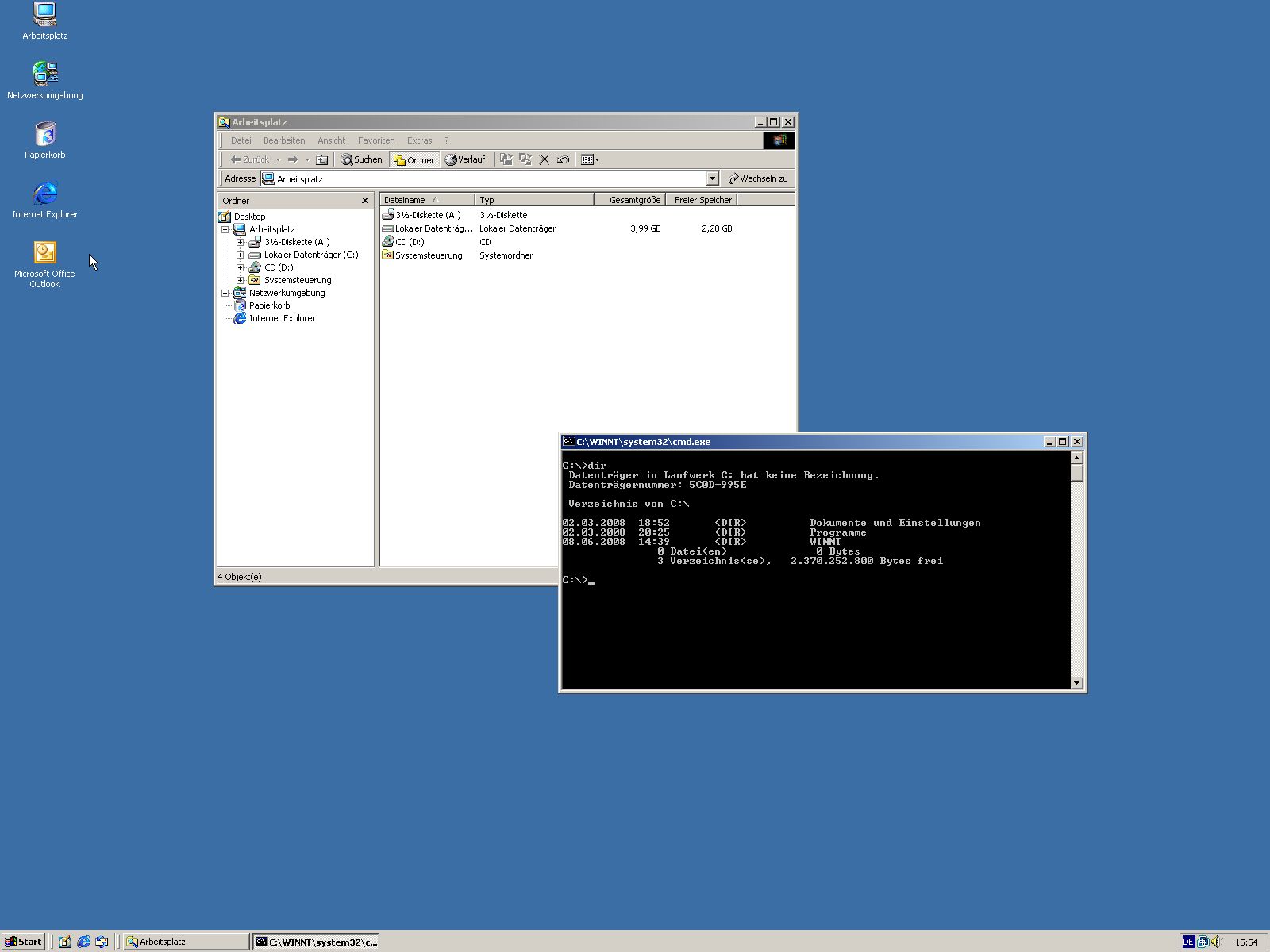
Task: Click the Start button
Action: 23,942
